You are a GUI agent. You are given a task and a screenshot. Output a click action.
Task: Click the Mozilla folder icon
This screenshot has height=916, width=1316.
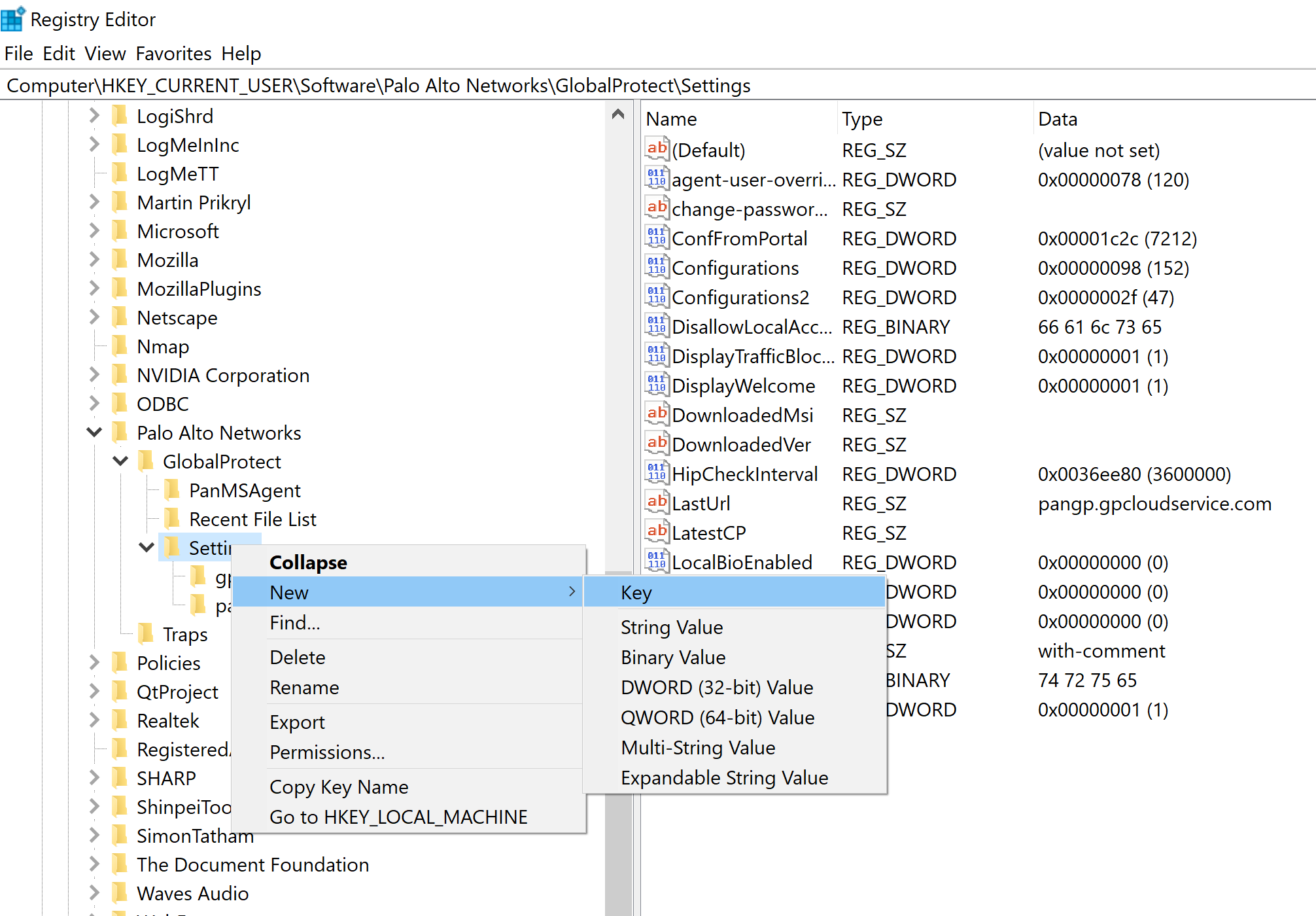[x=120, y=260]
